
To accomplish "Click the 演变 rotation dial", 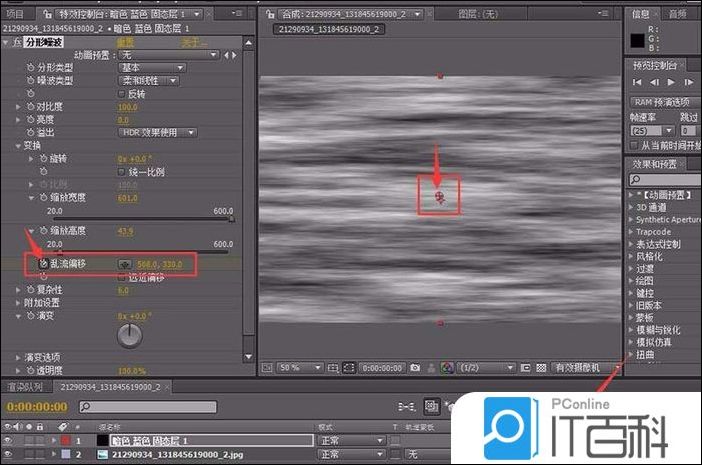I will [130, 336].
